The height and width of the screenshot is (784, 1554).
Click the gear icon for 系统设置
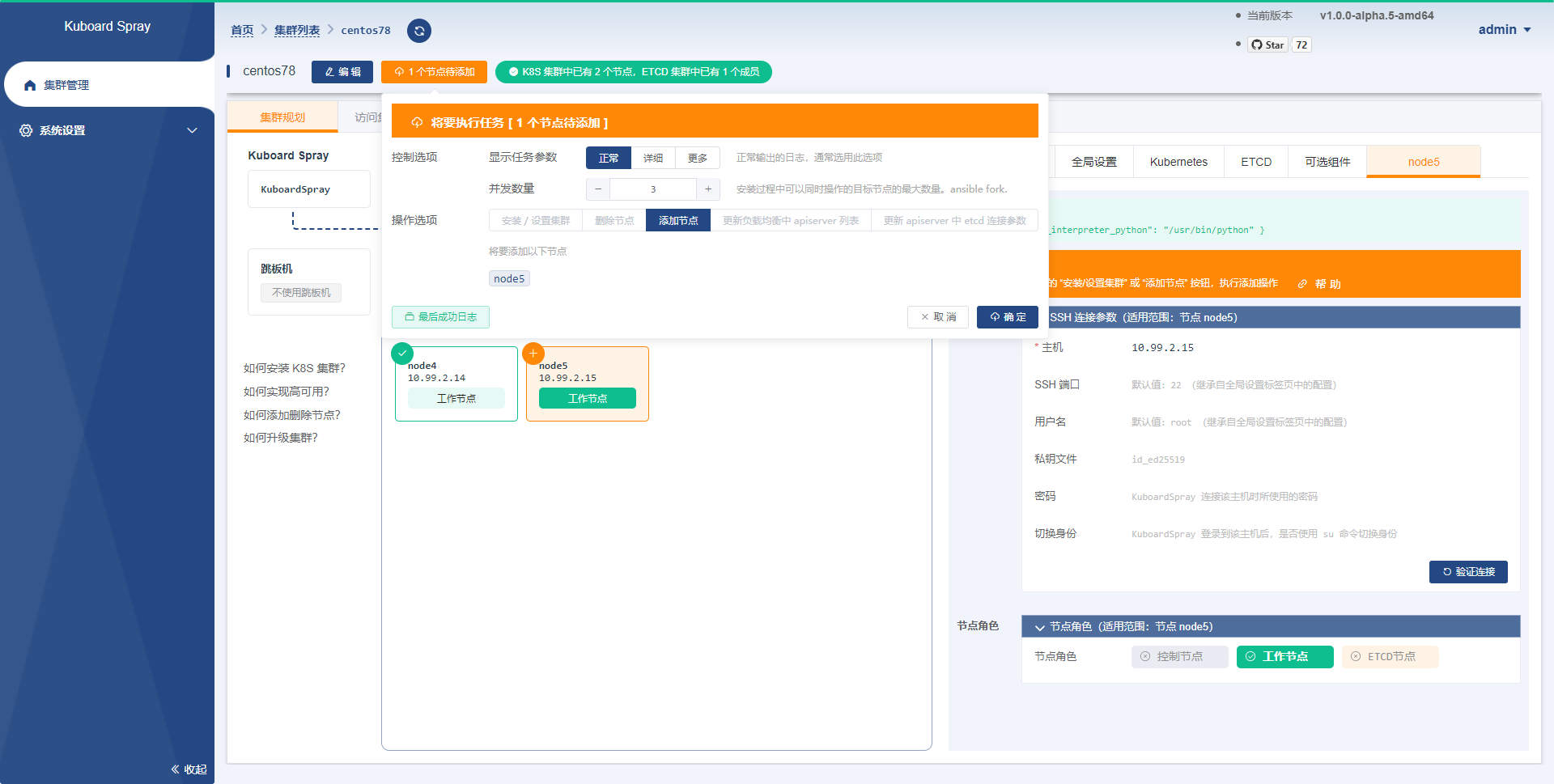26,130
